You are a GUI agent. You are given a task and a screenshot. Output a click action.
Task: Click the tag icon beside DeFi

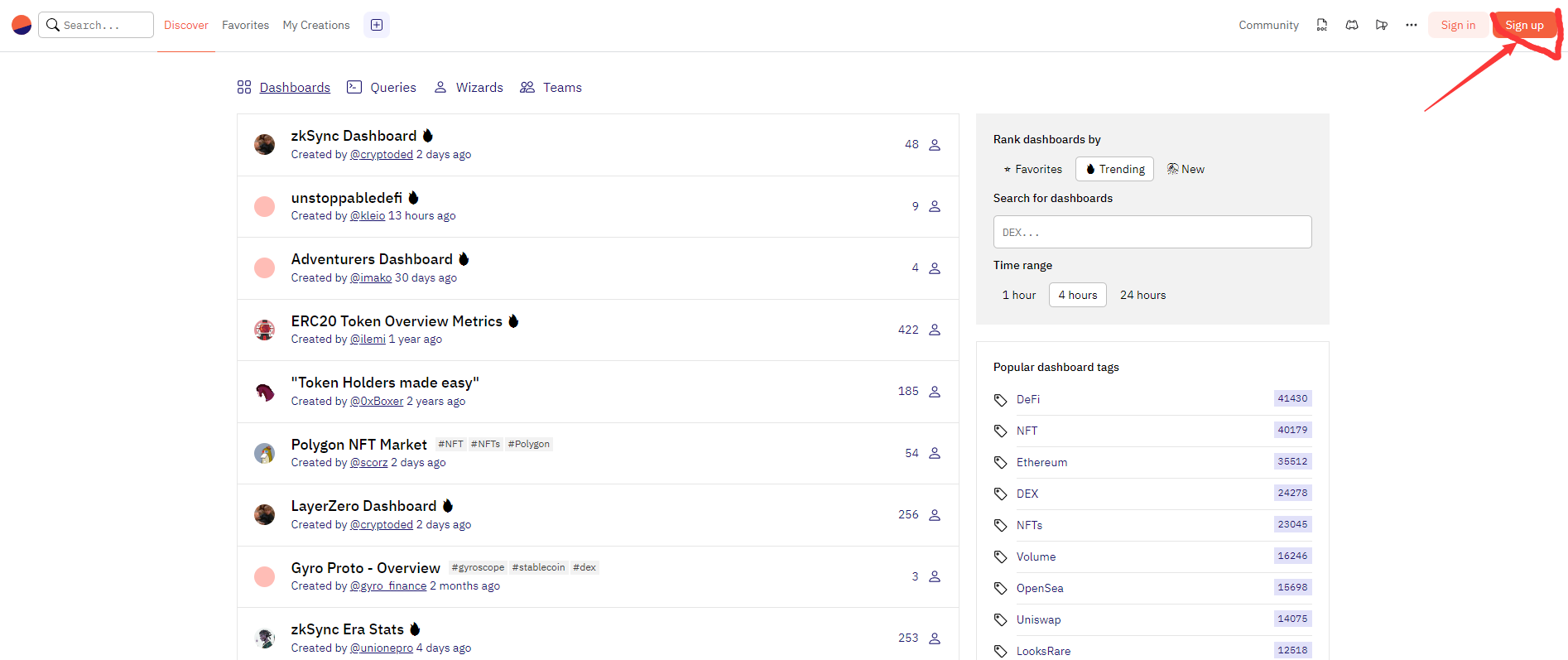point(1001,400)
